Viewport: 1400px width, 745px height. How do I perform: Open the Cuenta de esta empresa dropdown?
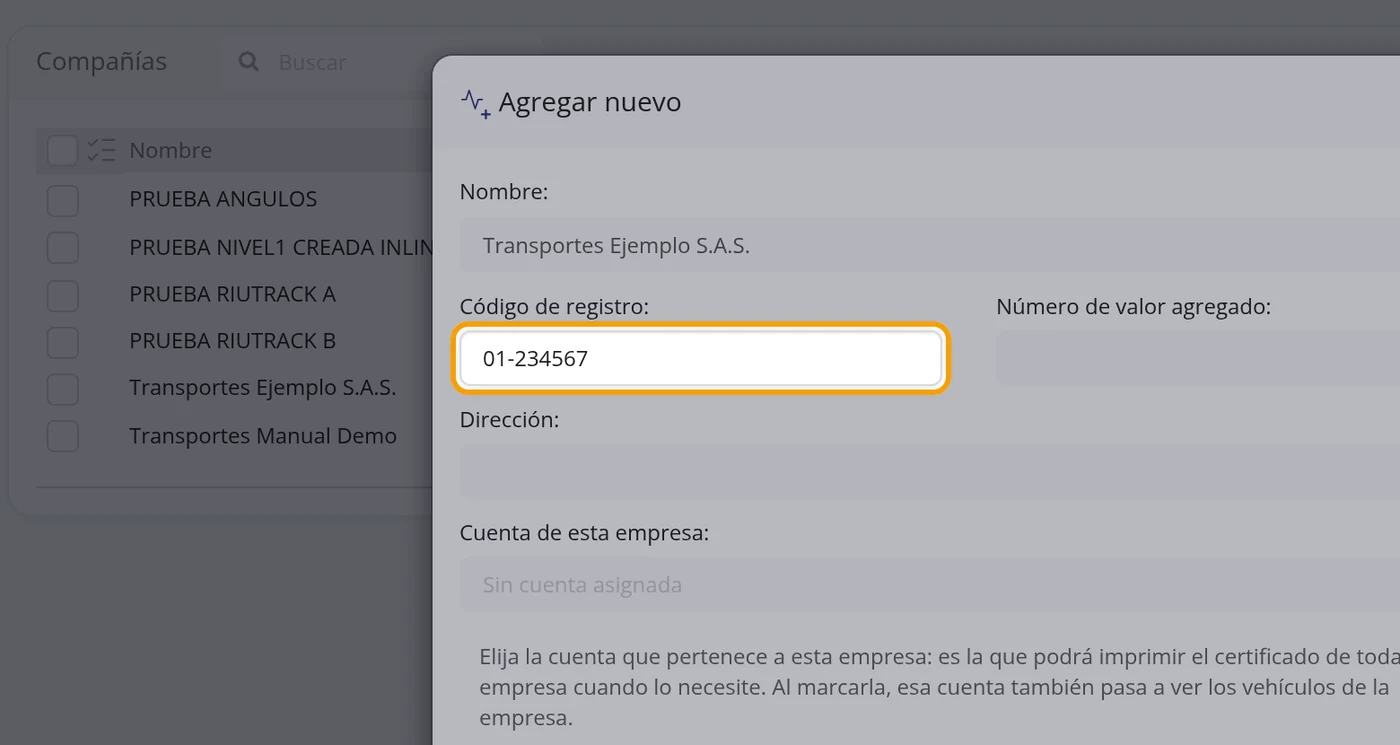pos(930,585)
